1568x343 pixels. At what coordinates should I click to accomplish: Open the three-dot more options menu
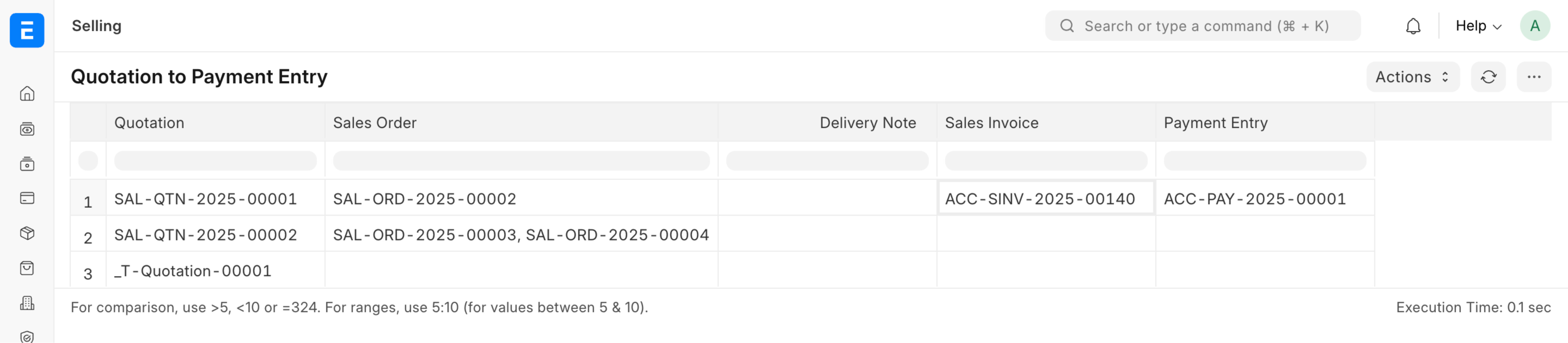point(1534,77)
